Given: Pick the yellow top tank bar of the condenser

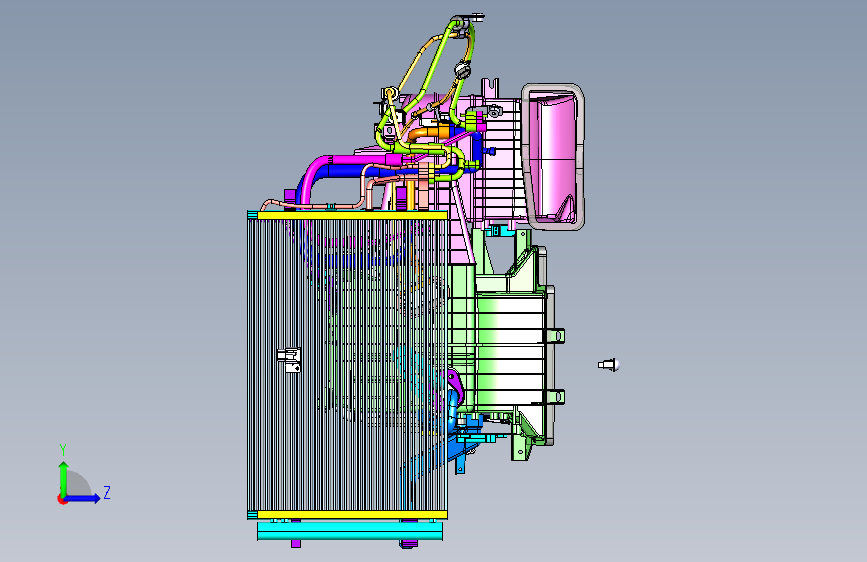Looking at the screenshot, I should click(352, 215).
